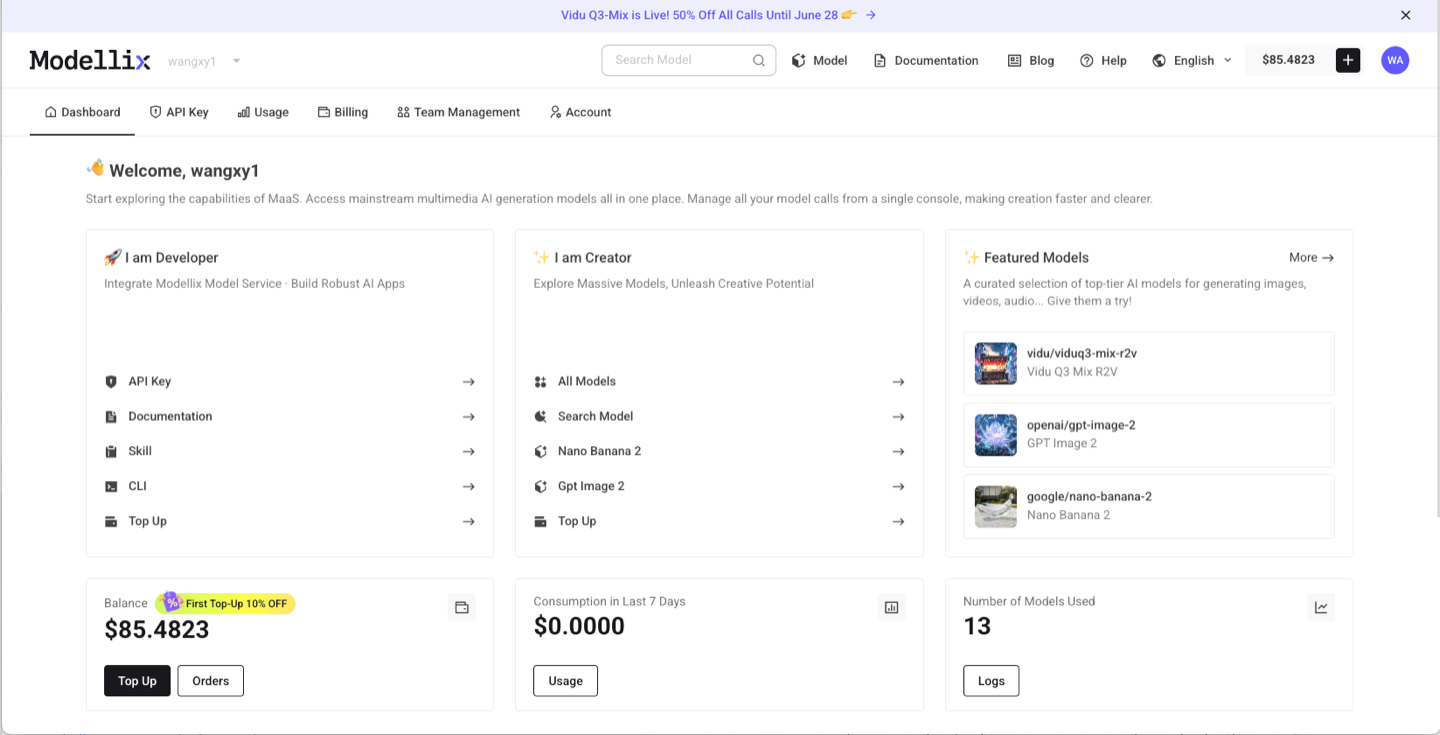The image size is (1440, 735).
Task: Click the Search Model row text
Action: point(595,417)
